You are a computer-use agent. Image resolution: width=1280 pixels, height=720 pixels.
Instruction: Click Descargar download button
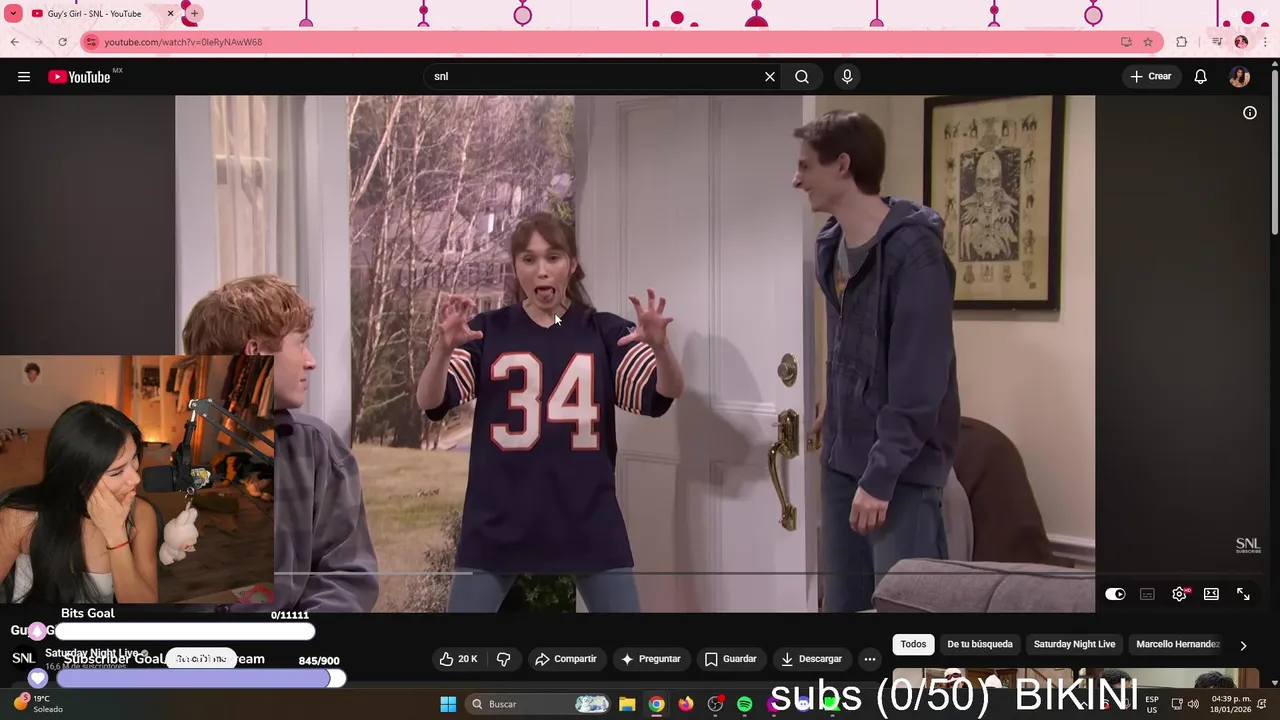[812, 659]
